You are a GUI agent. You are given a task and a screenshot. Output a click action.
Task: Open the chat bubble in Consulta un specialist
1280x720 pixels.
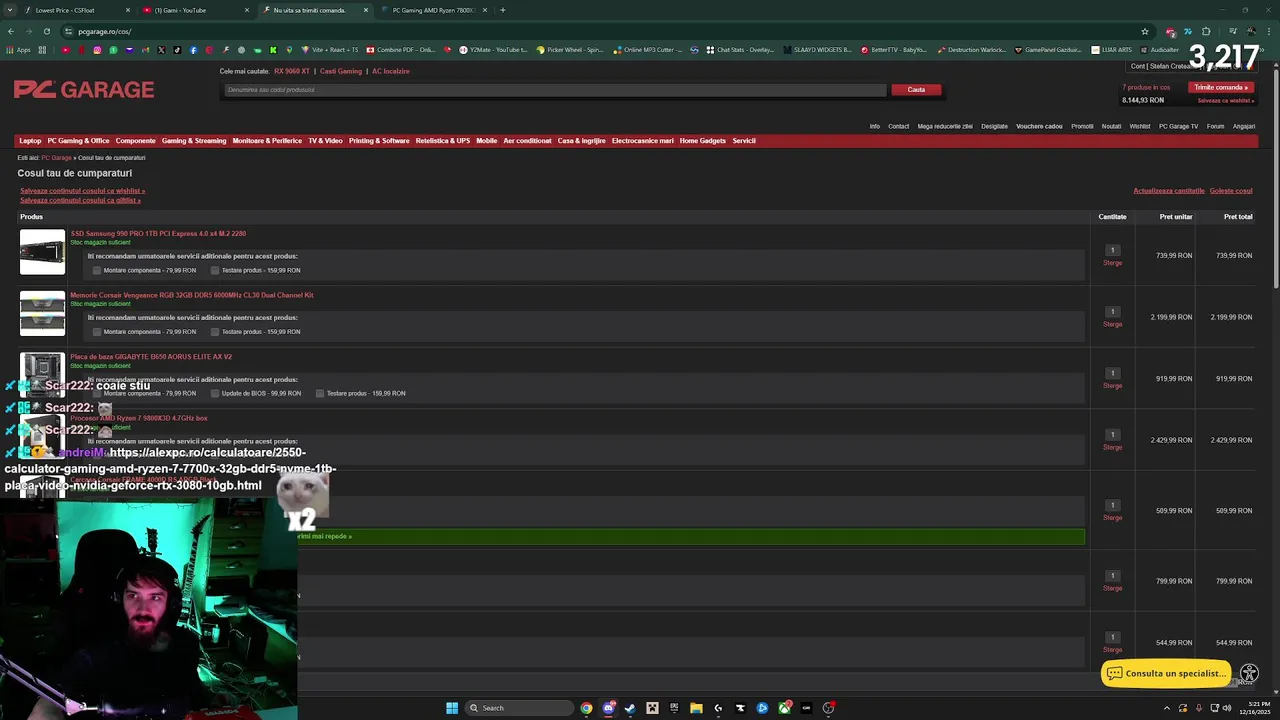(x=1115, y=674)
